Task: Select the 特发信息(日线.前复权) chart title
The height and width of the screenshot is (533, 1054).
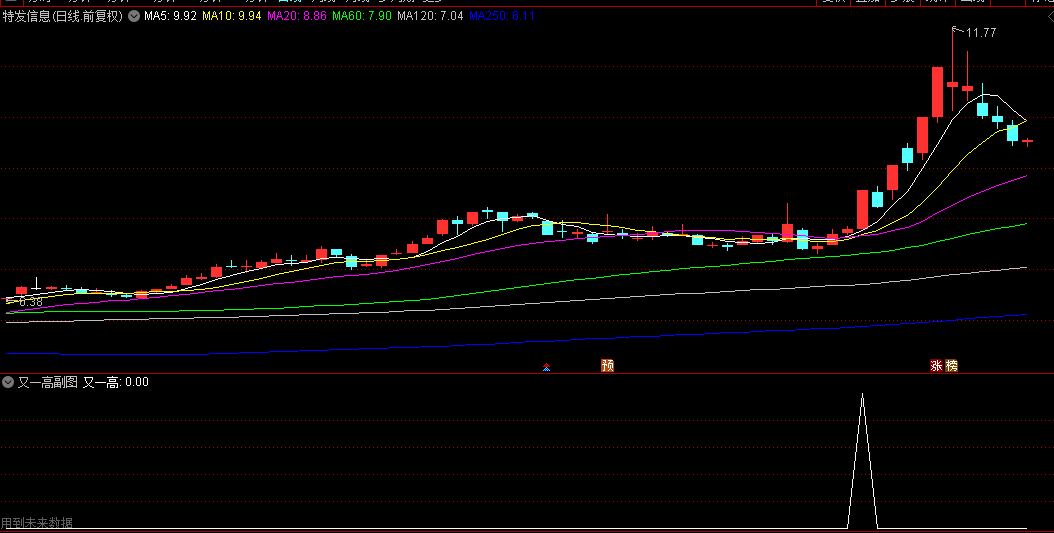Action: (63, 16)
